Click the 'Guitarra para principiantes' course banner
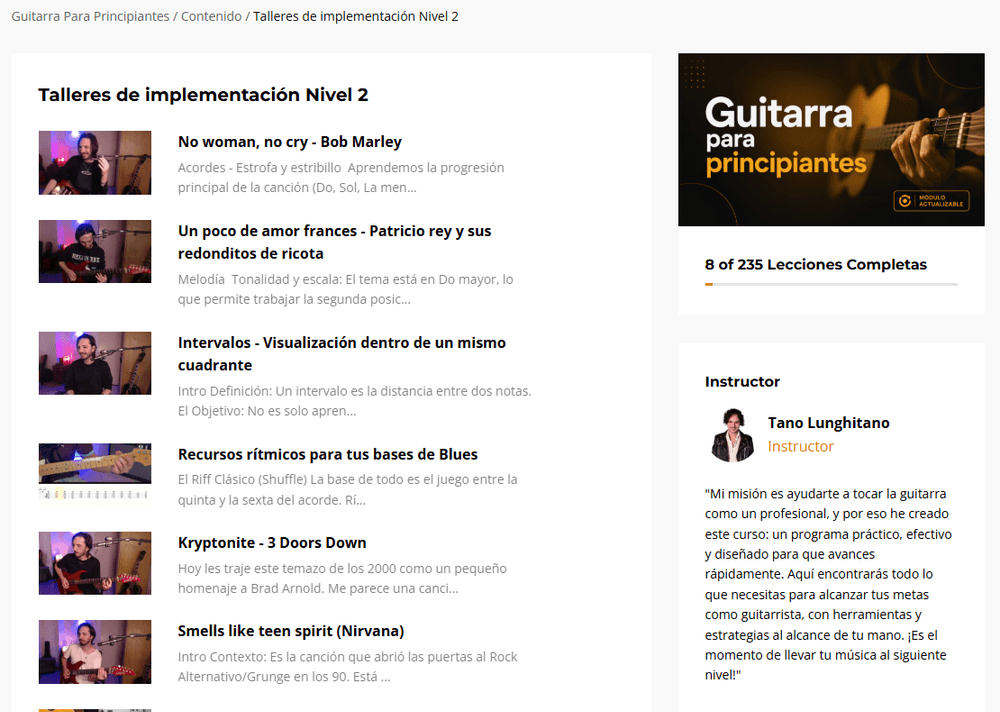This screenshot has width=1000, height=712. (831, 140)
